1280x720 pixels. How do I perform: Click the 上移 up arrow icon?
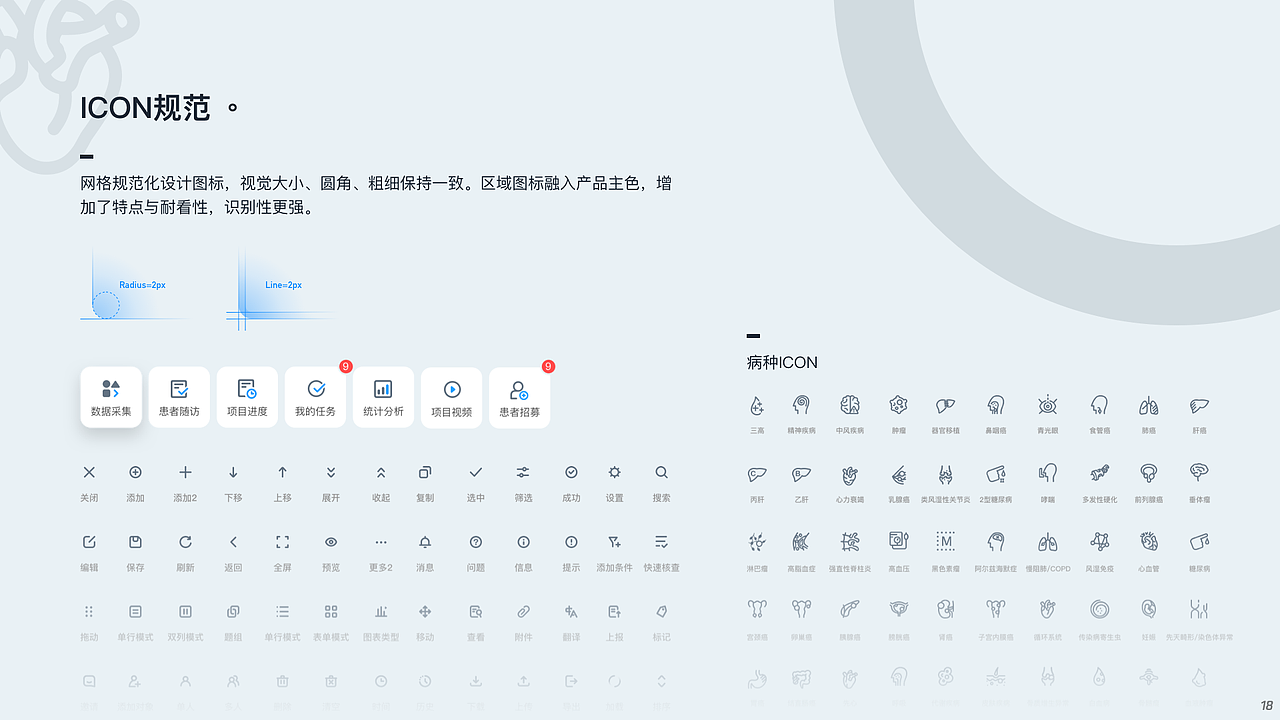(283, 472)
